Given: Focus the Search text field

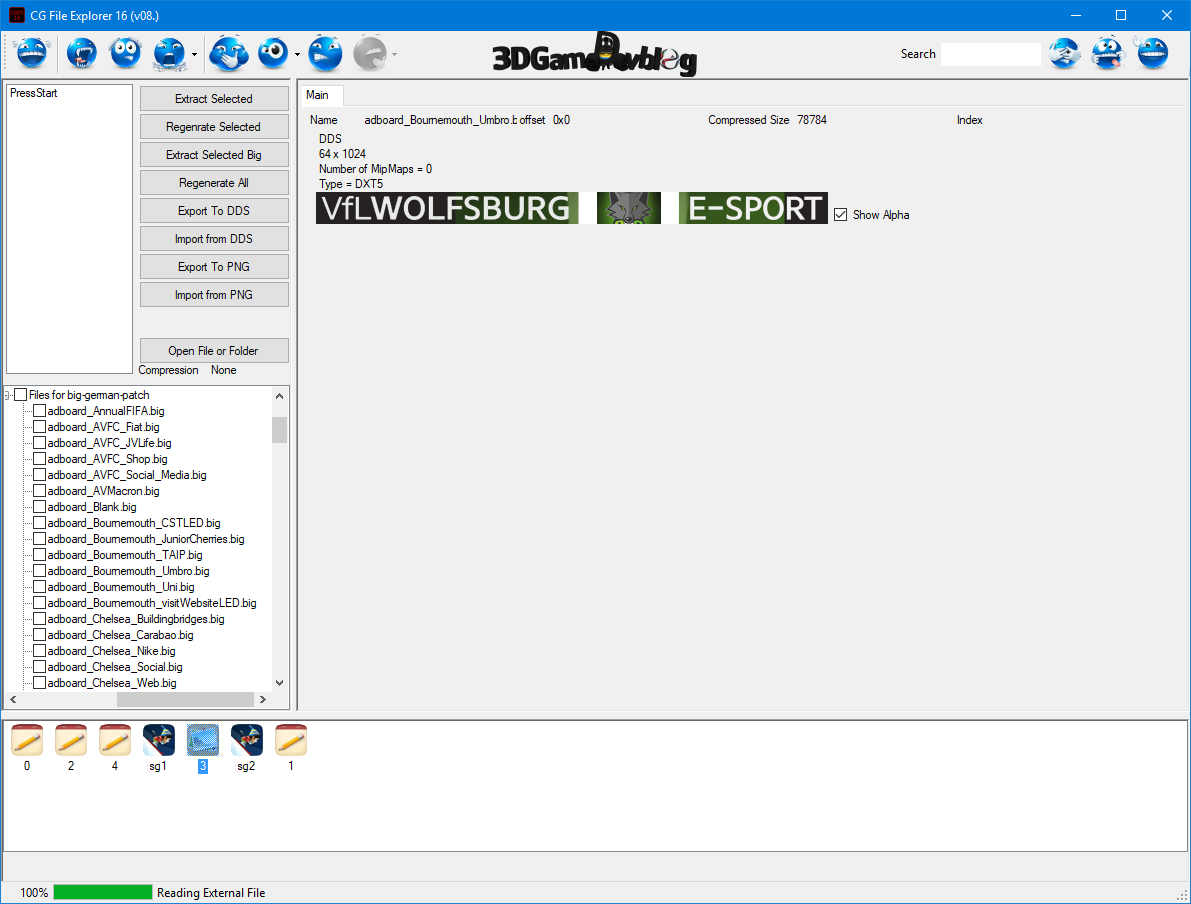Looking at the screenshot, I should [990, 54].
